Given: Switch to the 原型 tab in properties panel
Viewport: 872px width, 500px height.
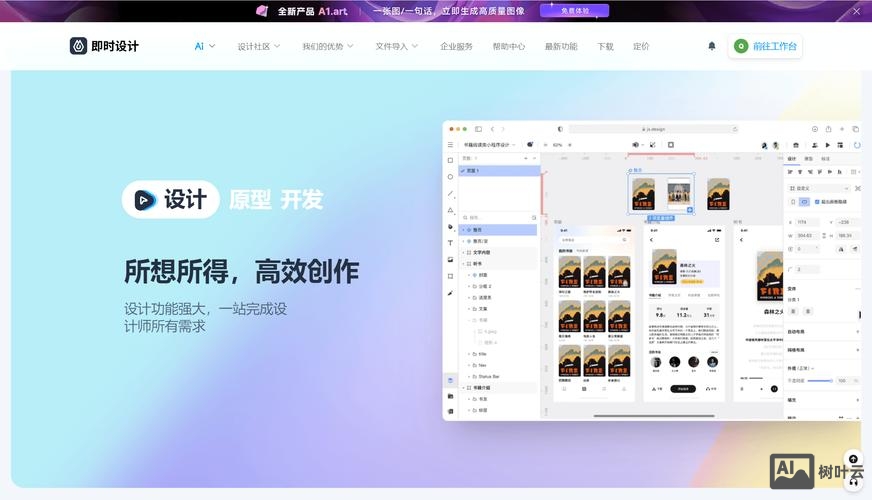Looking at the screenshot, I should click(808, 159).
